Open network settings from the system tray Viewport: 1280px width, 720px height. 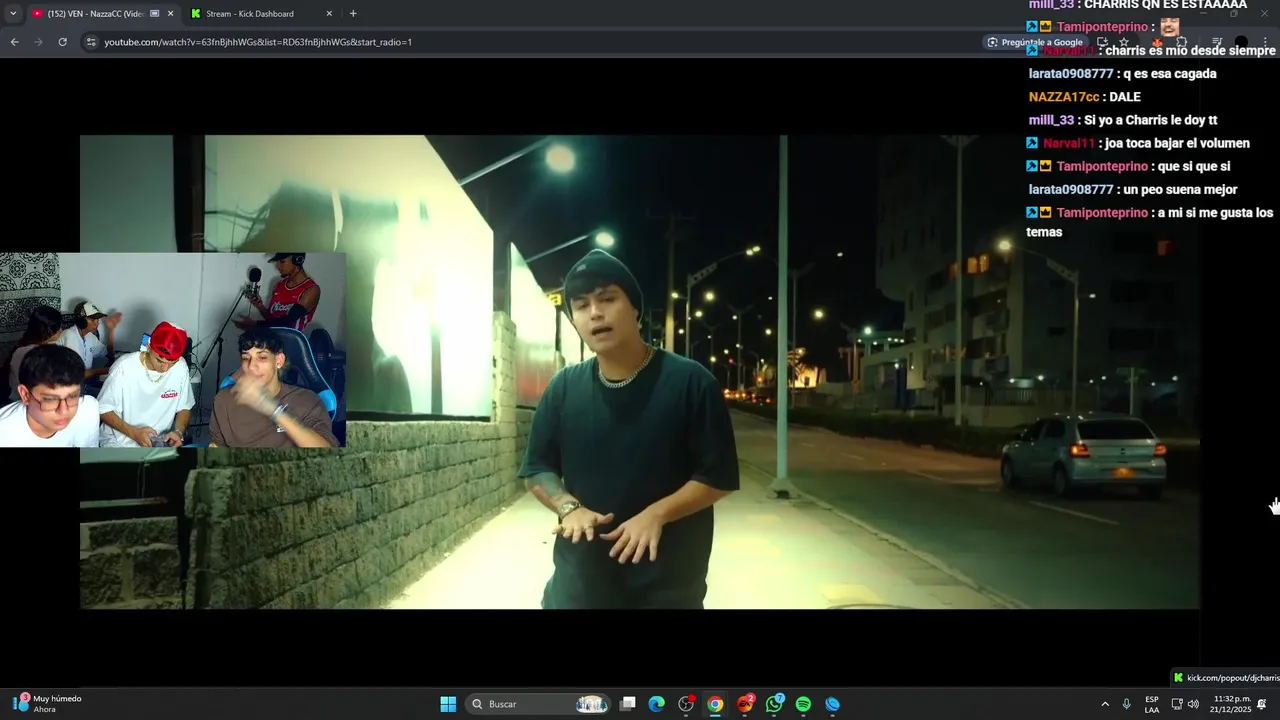point(1177,704)
